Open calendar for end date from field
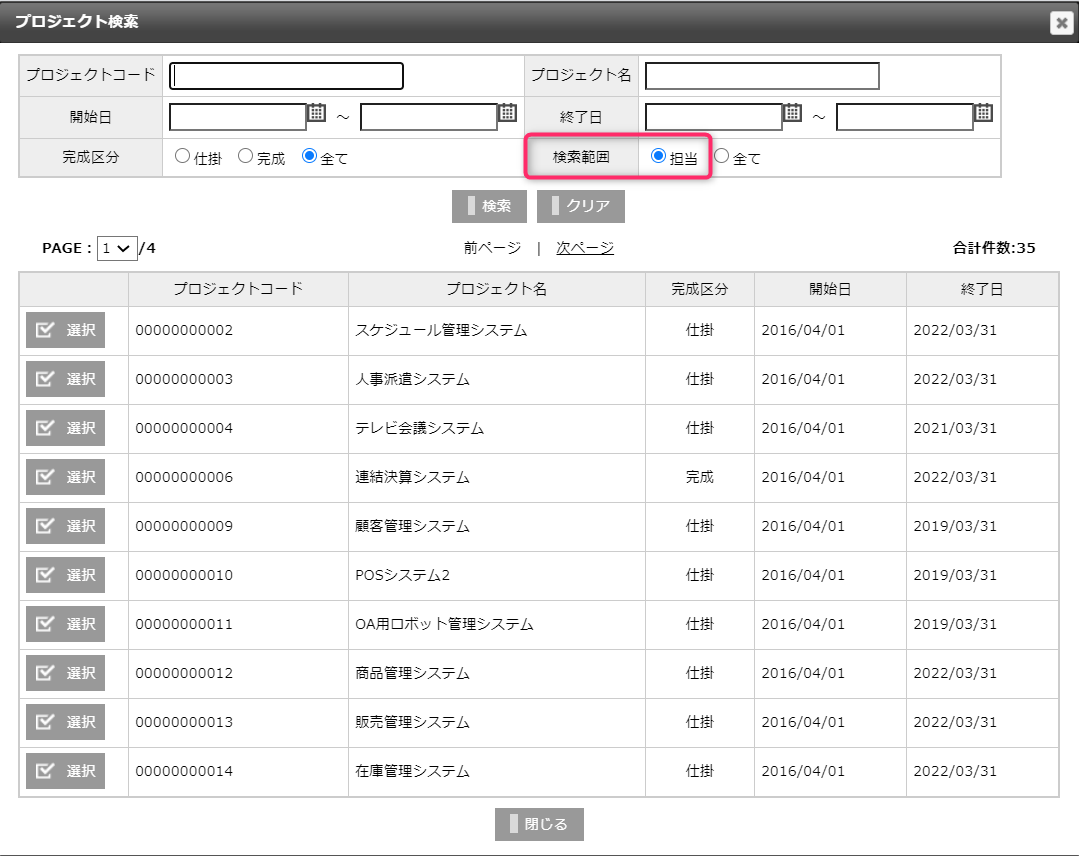The height and width of the screenshot is (856, 1079). pos(793,113)
